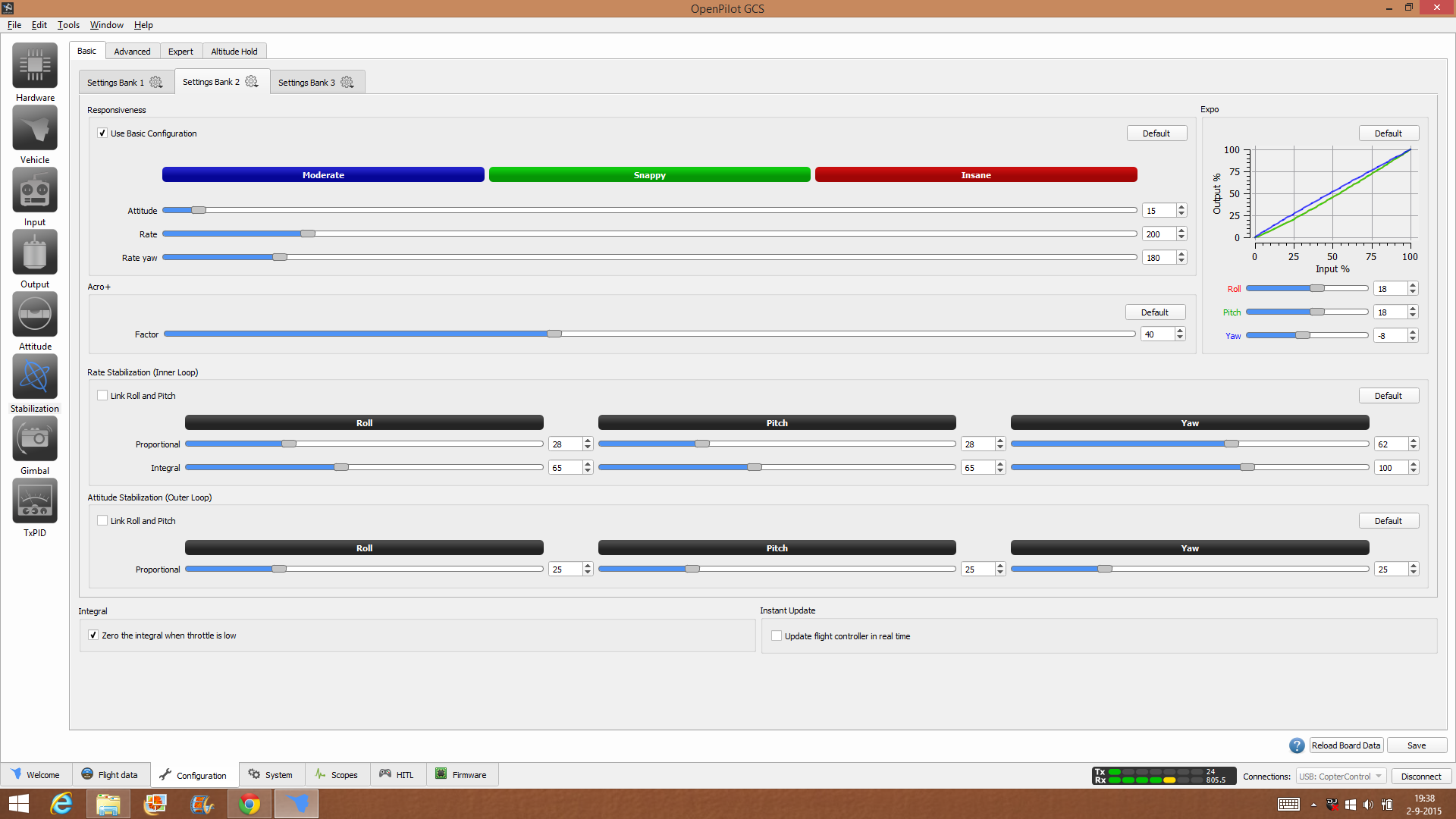Click Reload Board Data

coord(1346,745)
